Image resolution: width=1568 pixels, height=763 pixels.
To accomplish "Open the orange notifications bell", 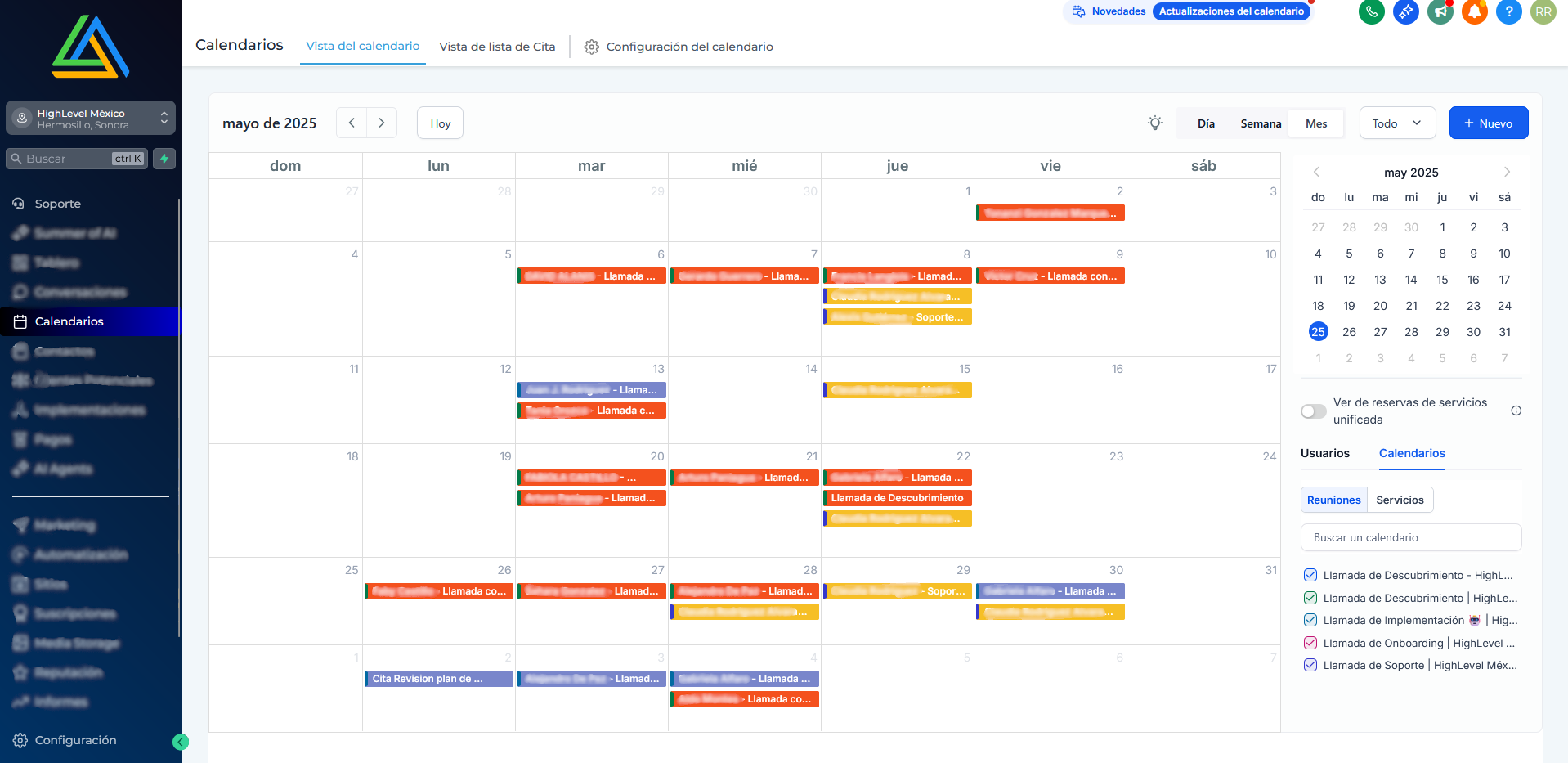I will click(x=1474, y=11).
